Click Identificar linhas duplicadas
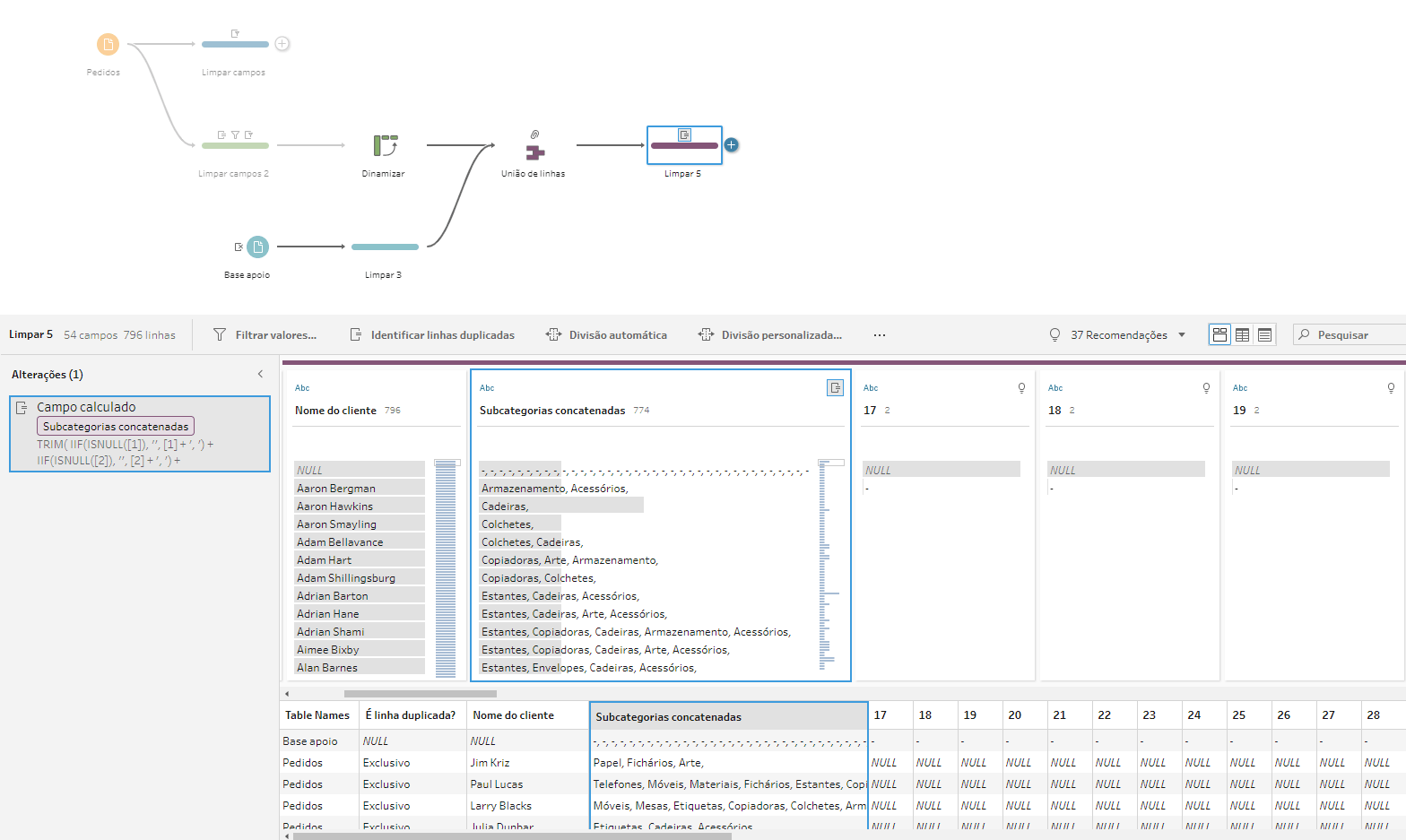Image resolution: width=1406 pixels, height=840 pixels. (432, 335)
